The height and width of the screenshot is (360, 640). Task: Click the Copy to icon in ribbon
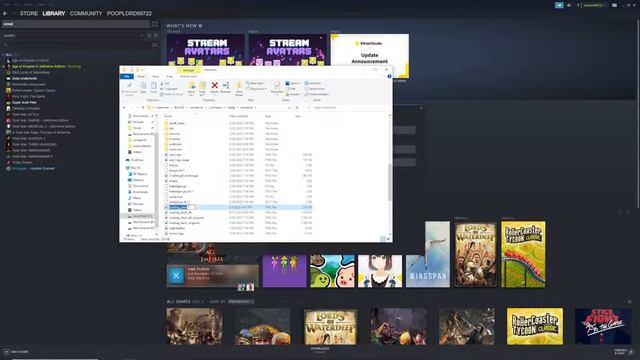(x=202, y=88)
